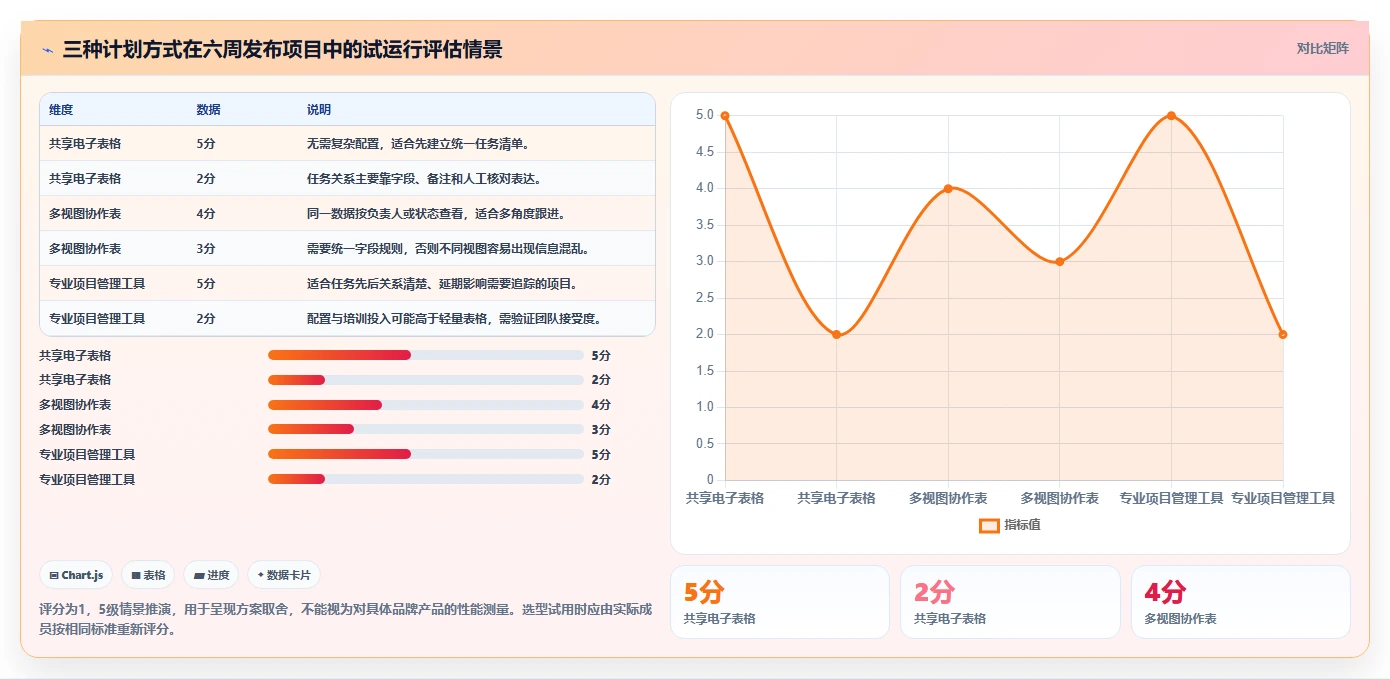Select the description 任务关系主要靠字段、备注和人工核对表达。
The image size is (1390, 679).
(x=424, y=179)
